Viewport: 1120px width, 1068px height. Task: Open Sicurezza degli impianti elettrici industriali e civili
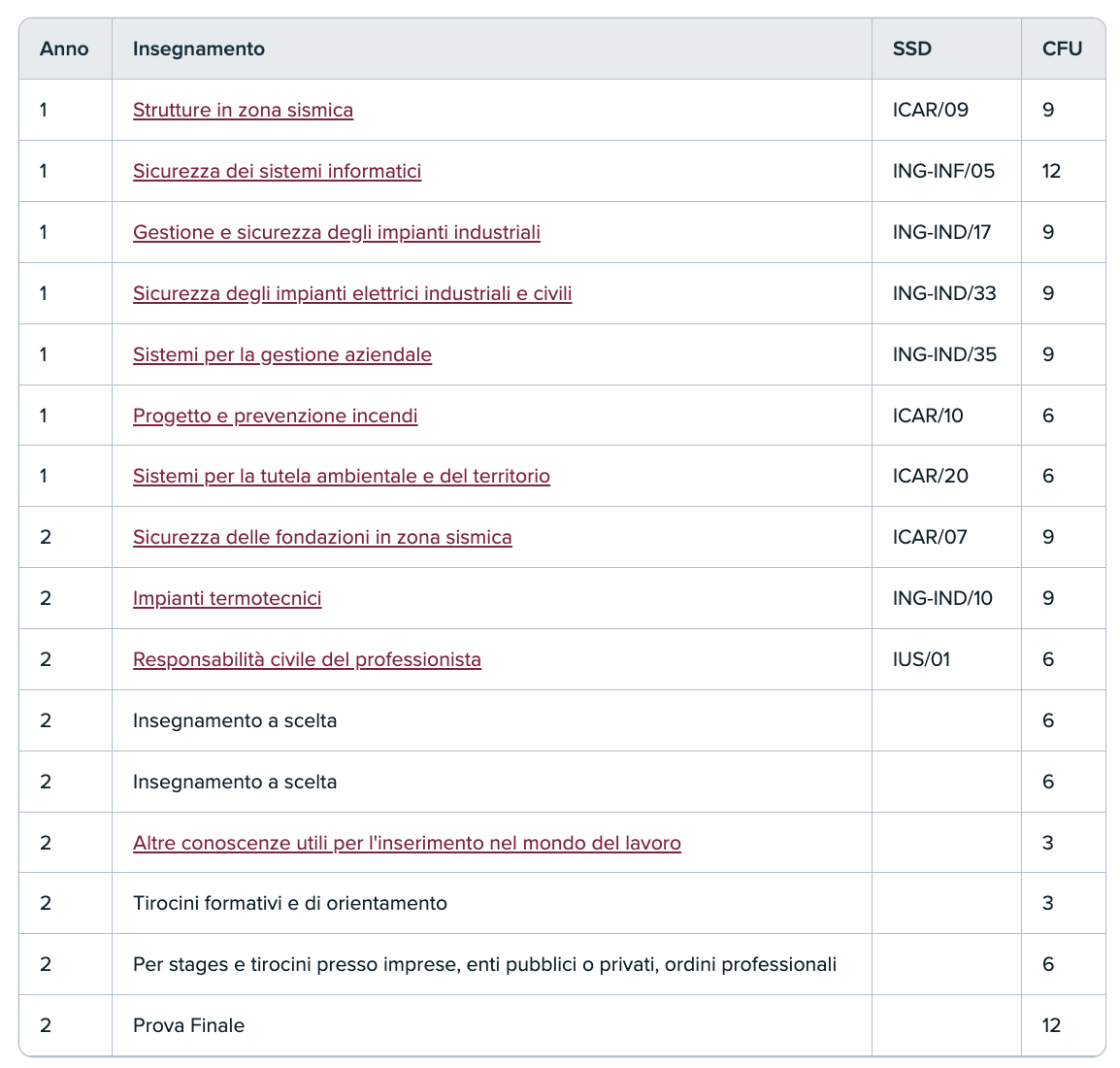coord(352,293)
